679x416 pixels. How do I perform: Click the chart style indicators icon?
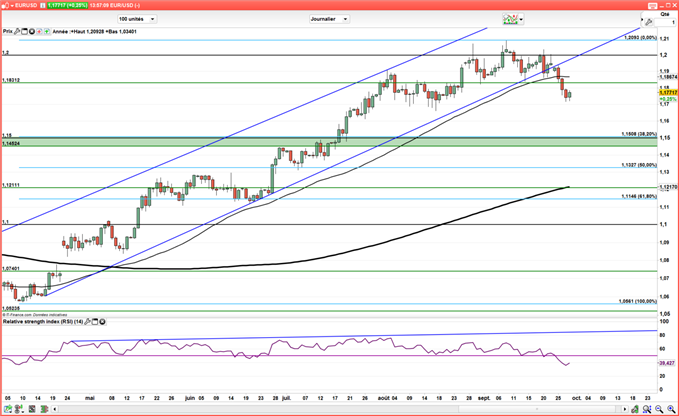pos(510,19)
